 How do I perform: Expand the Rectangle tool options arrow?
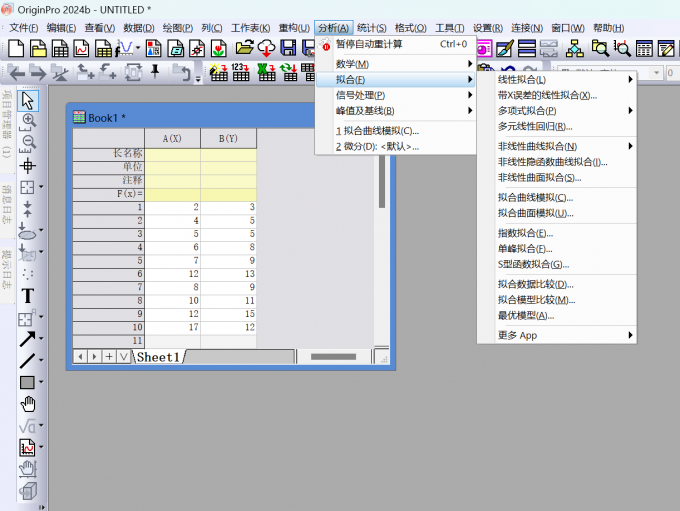coord(42,382)
